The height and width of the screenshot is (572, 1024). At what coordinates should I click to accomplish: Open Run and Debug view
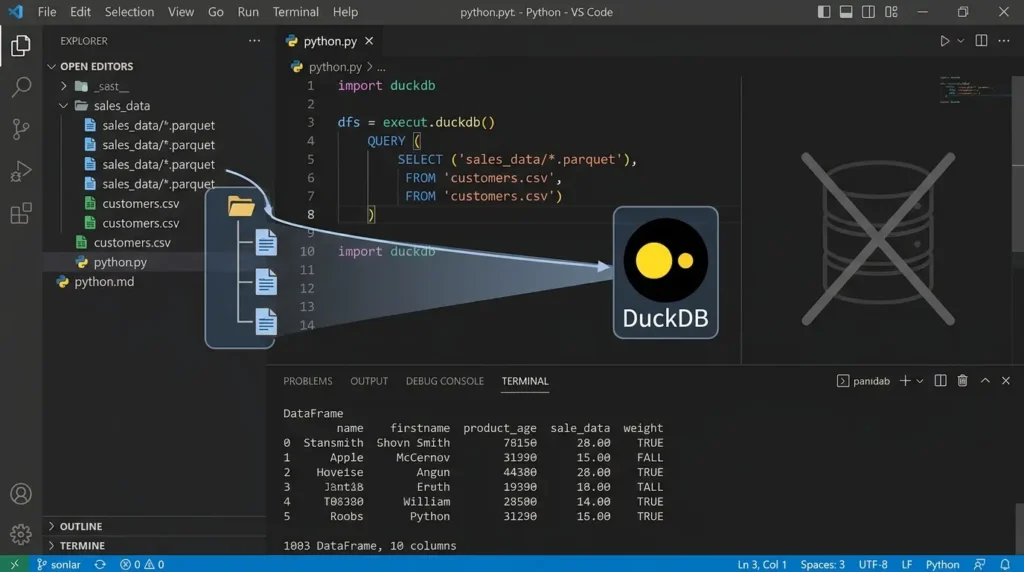coord(21,171)
